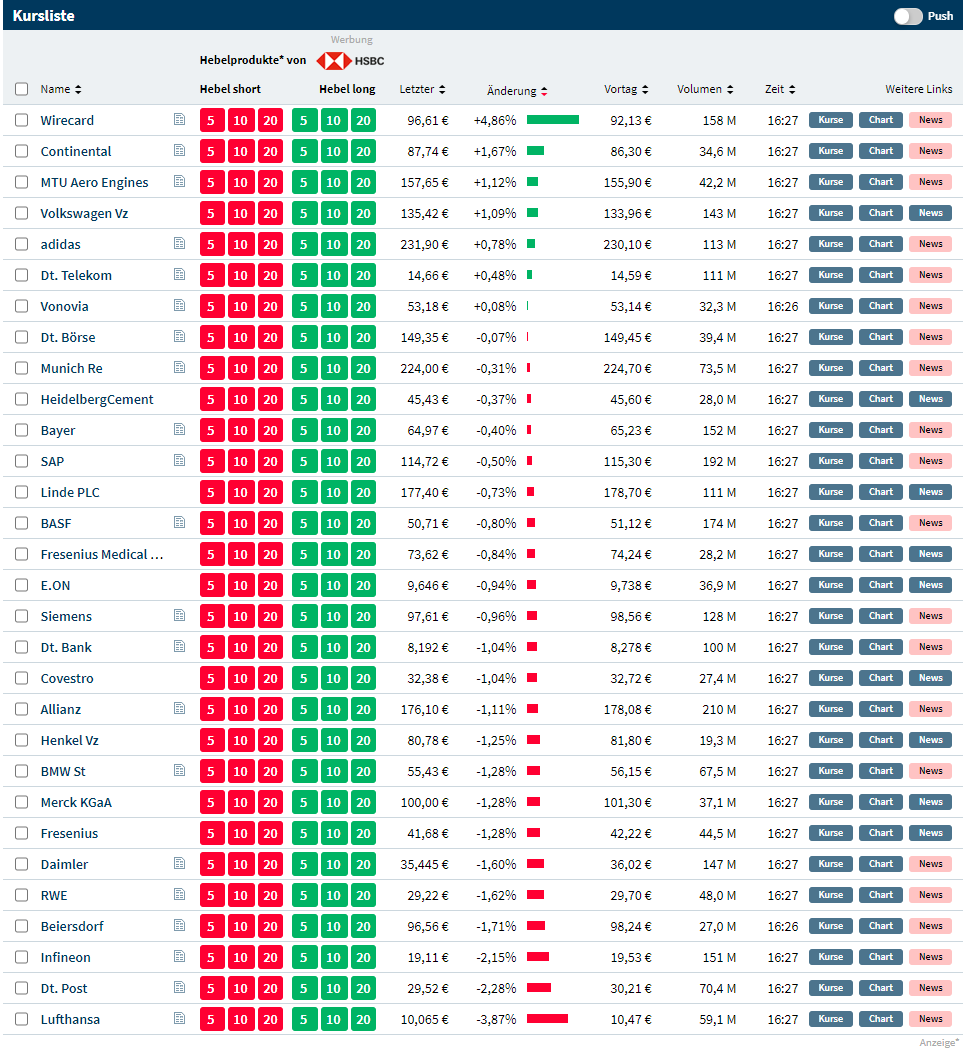Click Dt. Post red change bar
The height and width of the screenshot is (1057, 967).
click(x=539, y=988)
